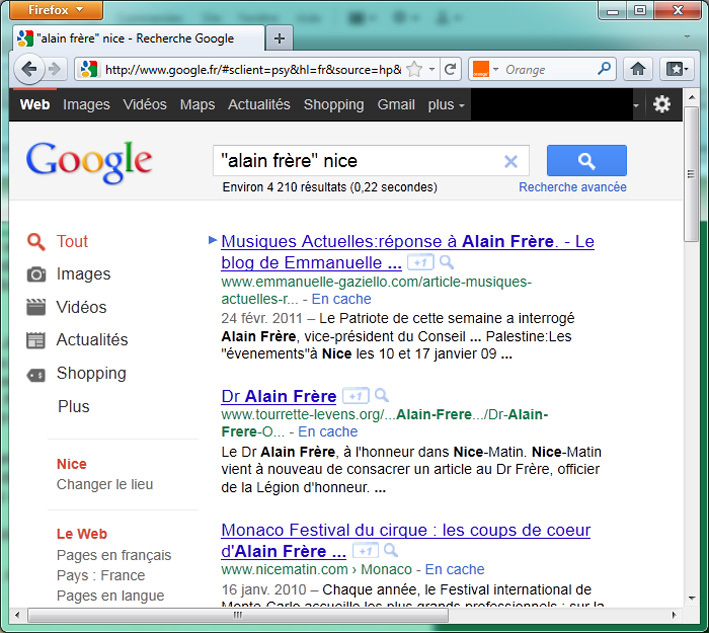Click the Environ 4 210 résultats text
Image resolution: width=709 pixels, height=633 pixels.
(x=330, y=187)
